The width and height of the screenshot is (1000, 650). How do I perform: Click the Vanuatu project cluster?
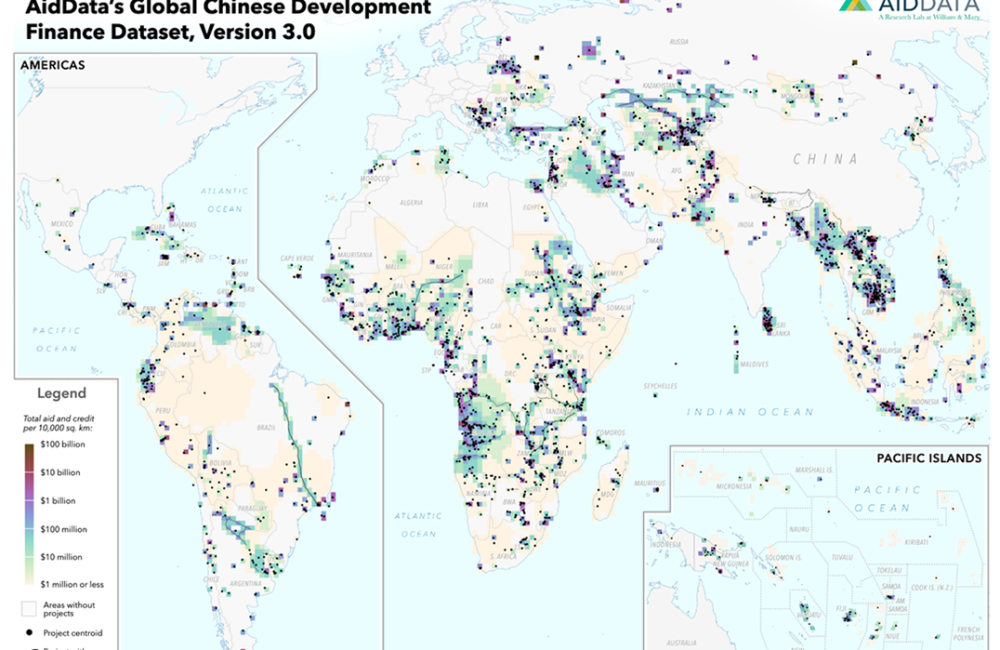pos(803,608)
